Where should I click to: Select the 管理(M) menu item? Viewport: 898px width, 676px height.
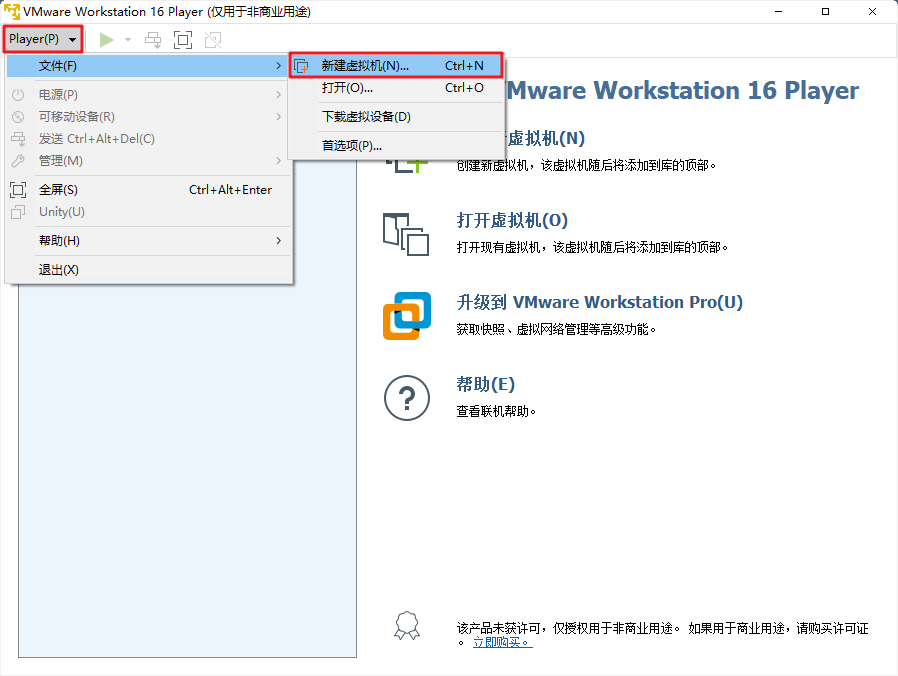pos(147,161)
